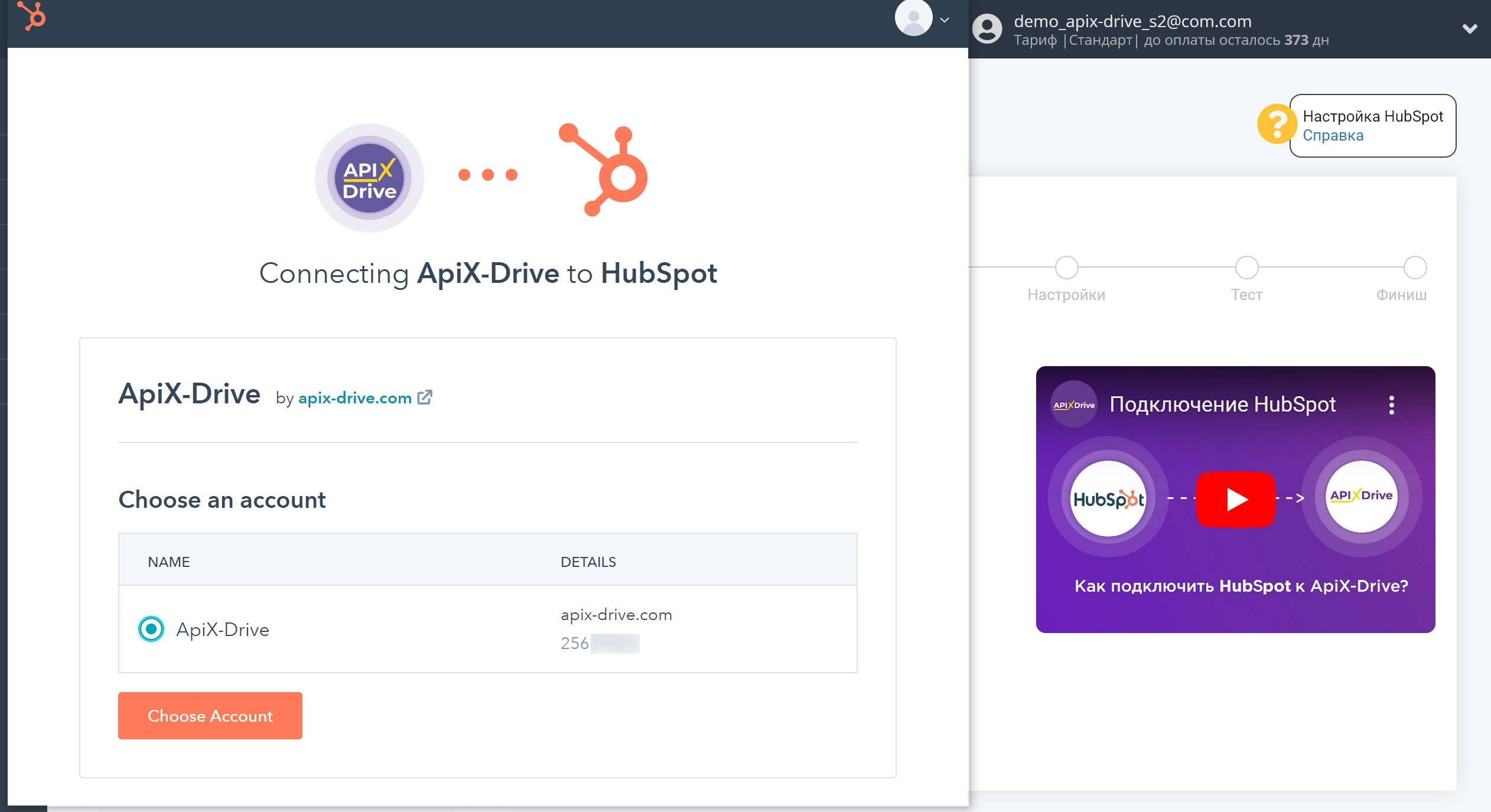Expand the ApiX-Drive account dropdown arrow
Viewport: 1491px width, 812px height.
pos(1470,28)
